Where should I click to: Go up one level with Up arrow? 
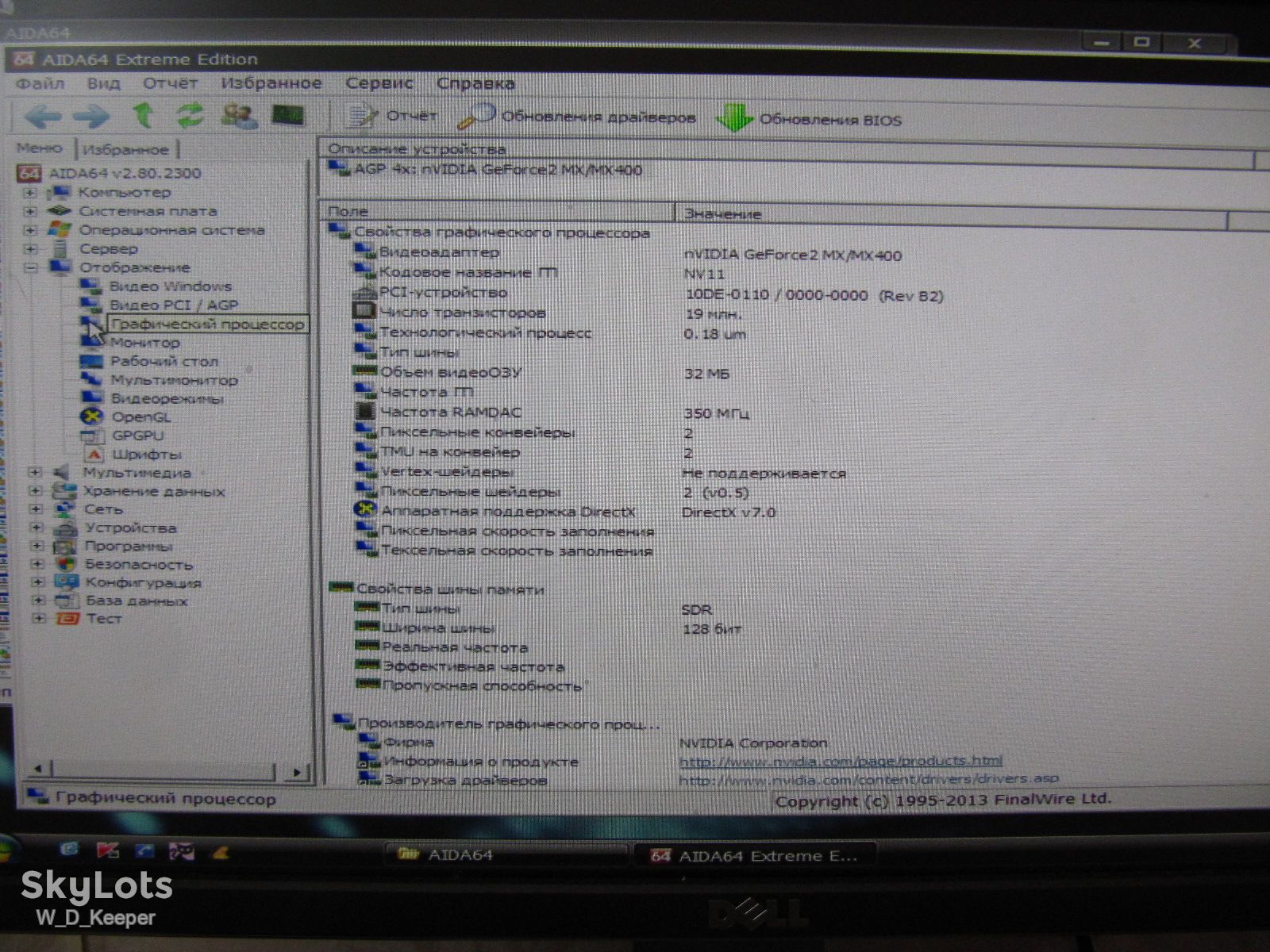tap(143, 115)
